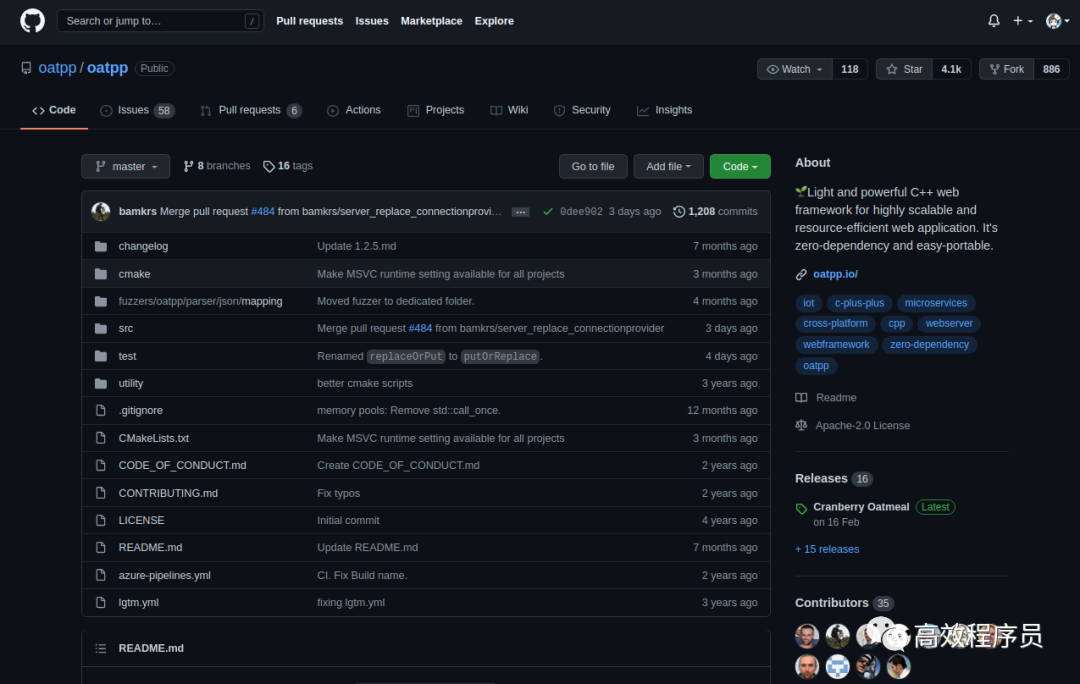1080x684 pixels.
Task: Click the GitHub Octocat logo
Action: click(32, 21)
